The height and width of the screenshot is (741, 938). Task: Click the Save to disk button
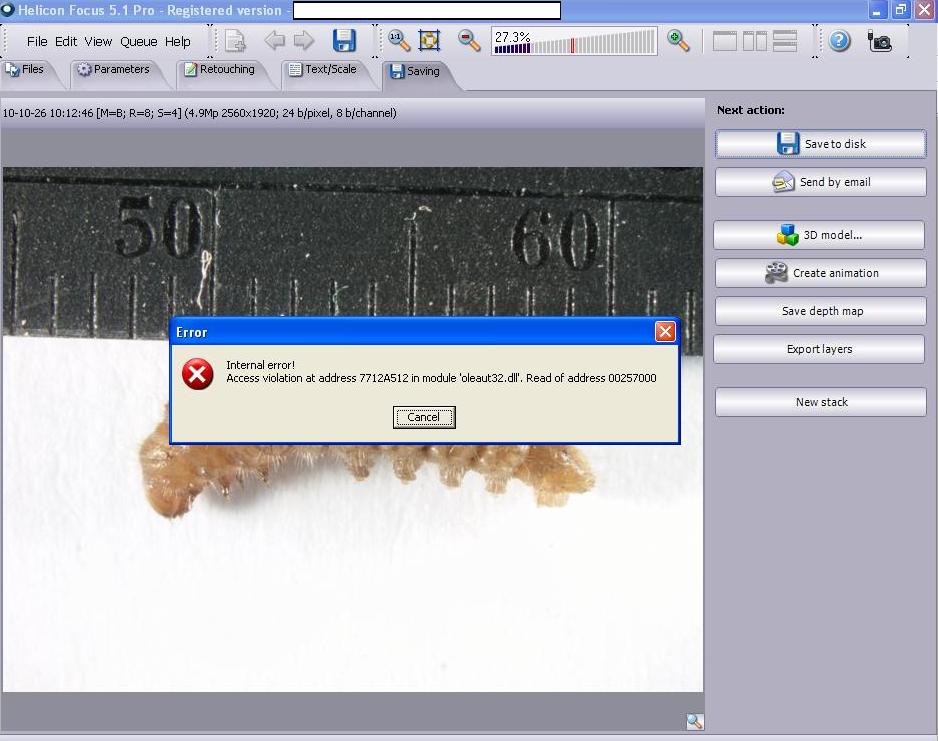click(820, 144)
